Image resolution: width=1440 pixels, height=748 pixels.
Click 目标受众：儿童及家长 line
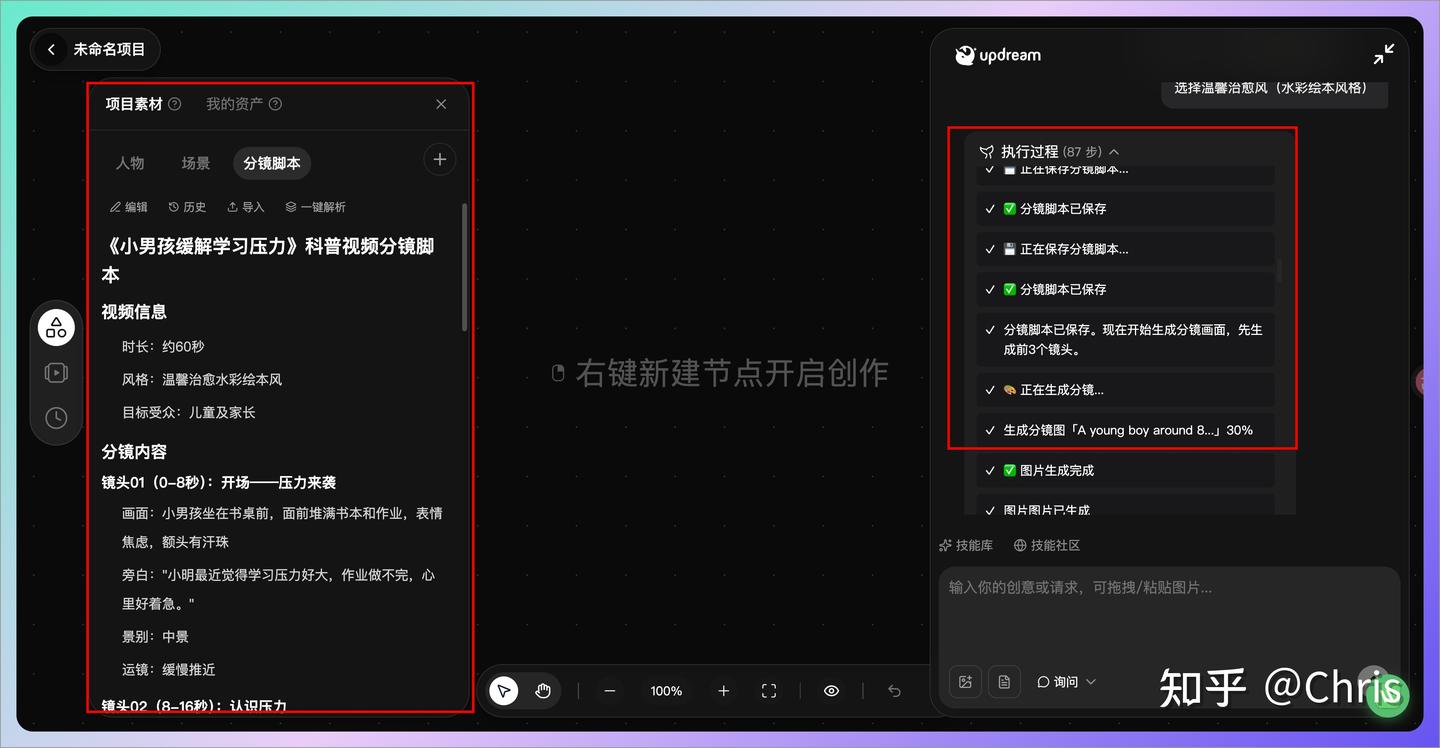pos(189,412)
